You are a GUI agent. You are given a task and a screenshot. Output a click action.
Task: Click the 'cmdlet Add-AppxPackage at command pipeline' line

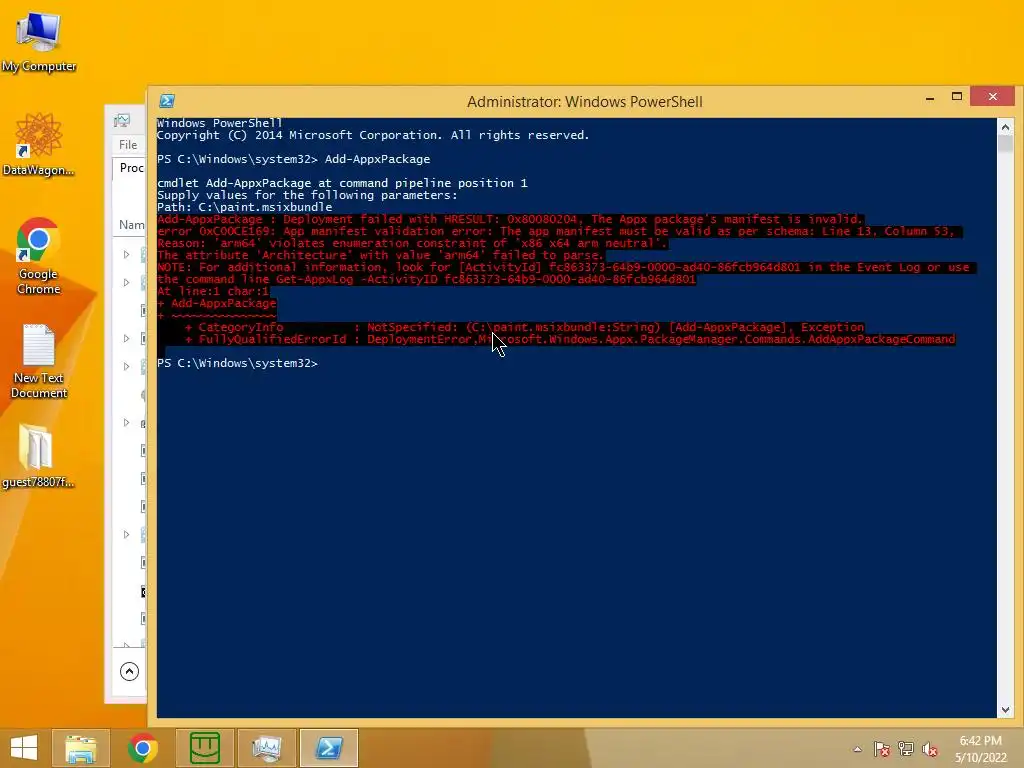click(x=342, y=184)
